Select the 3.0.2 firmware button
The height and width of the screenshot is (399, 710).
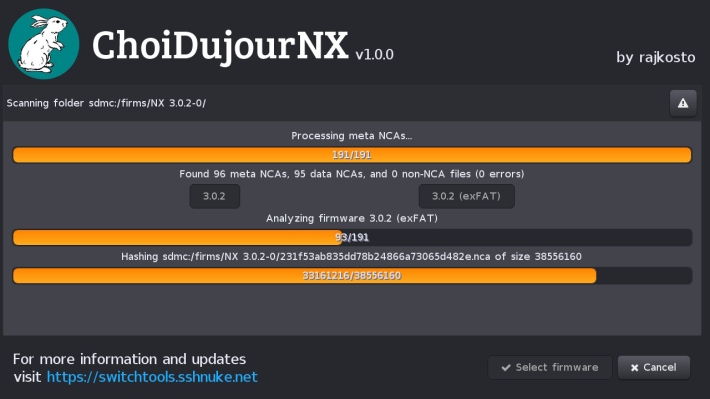tap(214, 196)
